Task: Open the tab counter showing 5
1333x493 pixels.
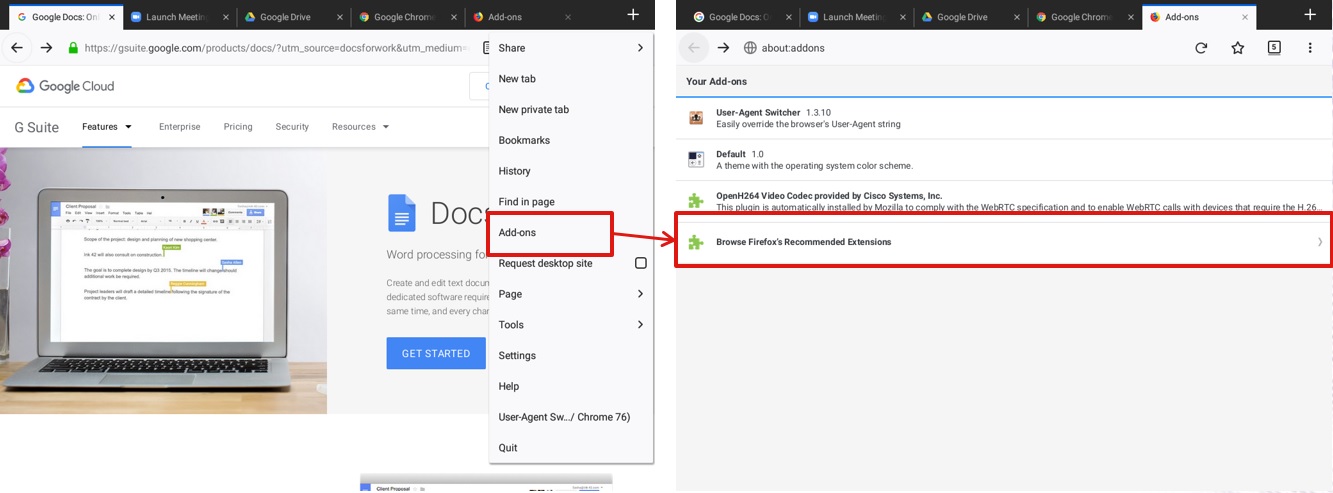Action: click(x=1274, y=47)
